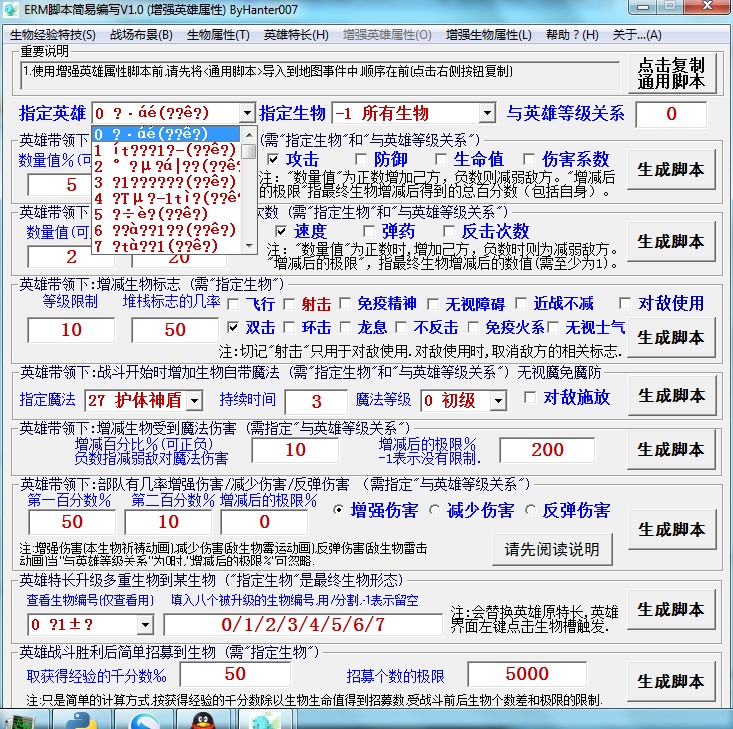The width and height of the screenshot is (733, 729).
Task: Click 生成脚本 beside the 攻击 checkbox row
Action: tap(671, 169)
